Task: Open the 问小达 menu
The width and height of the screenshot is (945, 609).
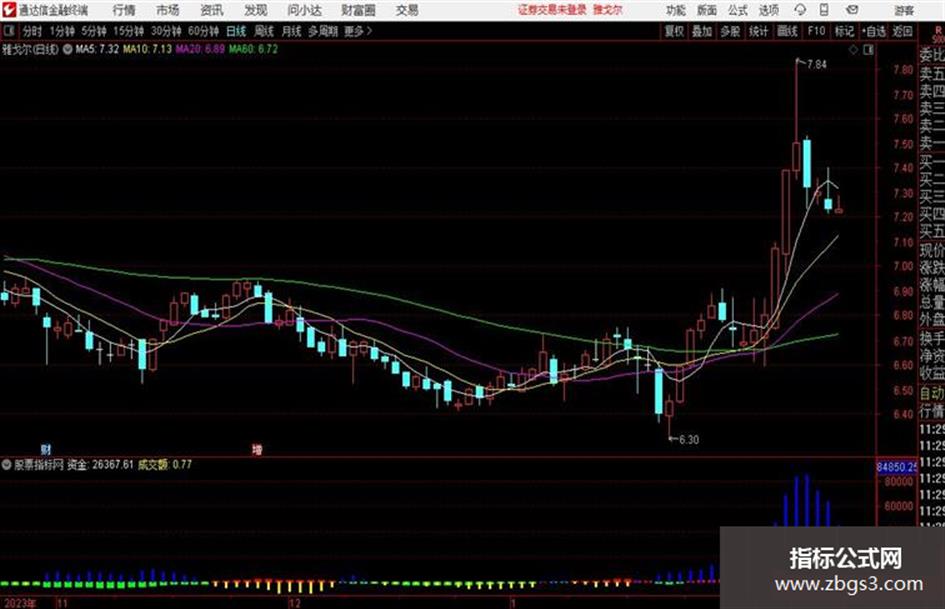Action: pos(304,10)
